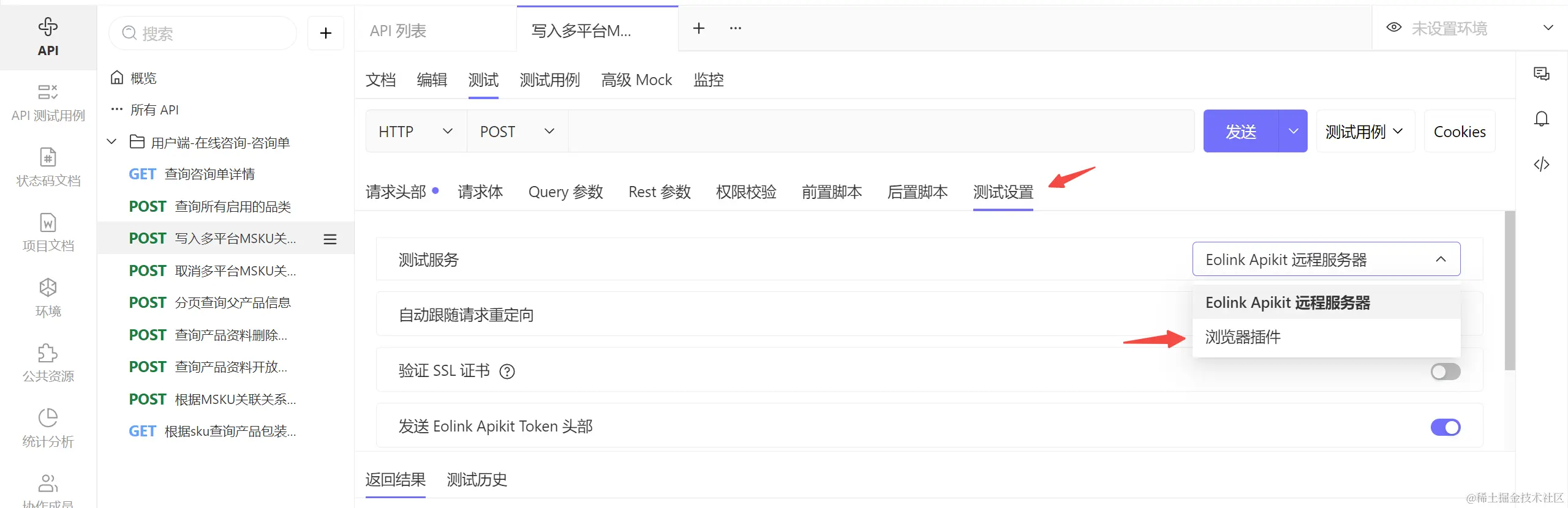Open the Cookies button

pos(1460,131)
